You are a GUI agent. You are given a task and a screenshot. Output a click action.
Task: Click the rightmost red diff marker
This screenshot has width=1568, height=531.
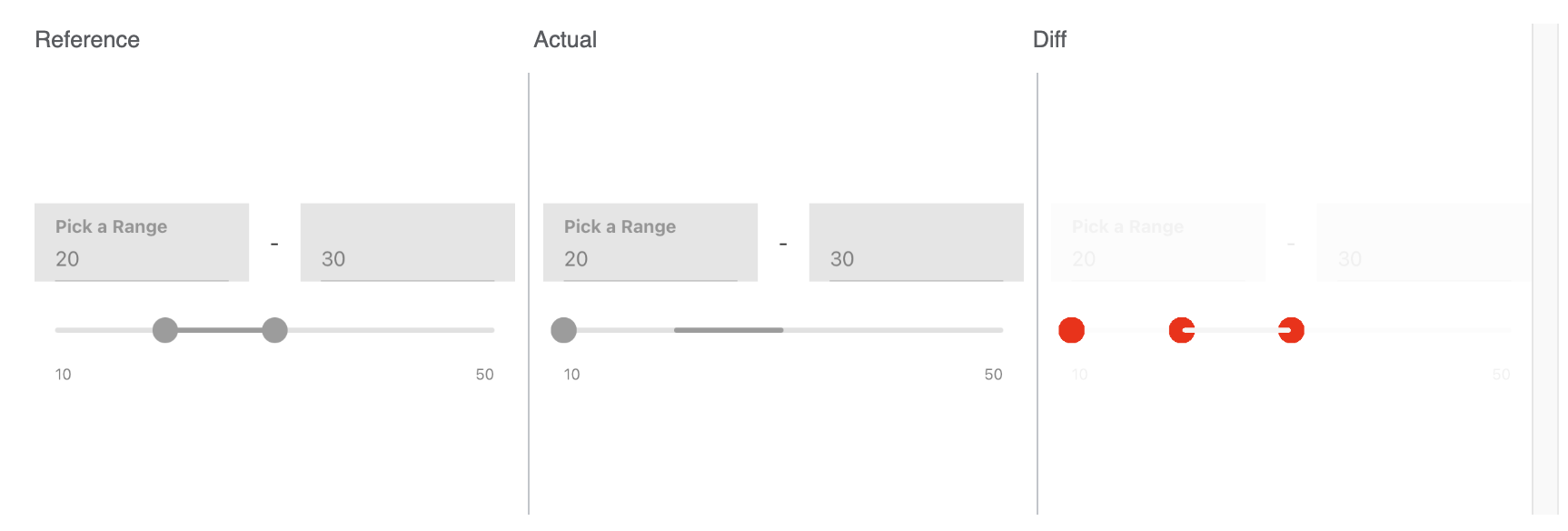click(1291, 330)
